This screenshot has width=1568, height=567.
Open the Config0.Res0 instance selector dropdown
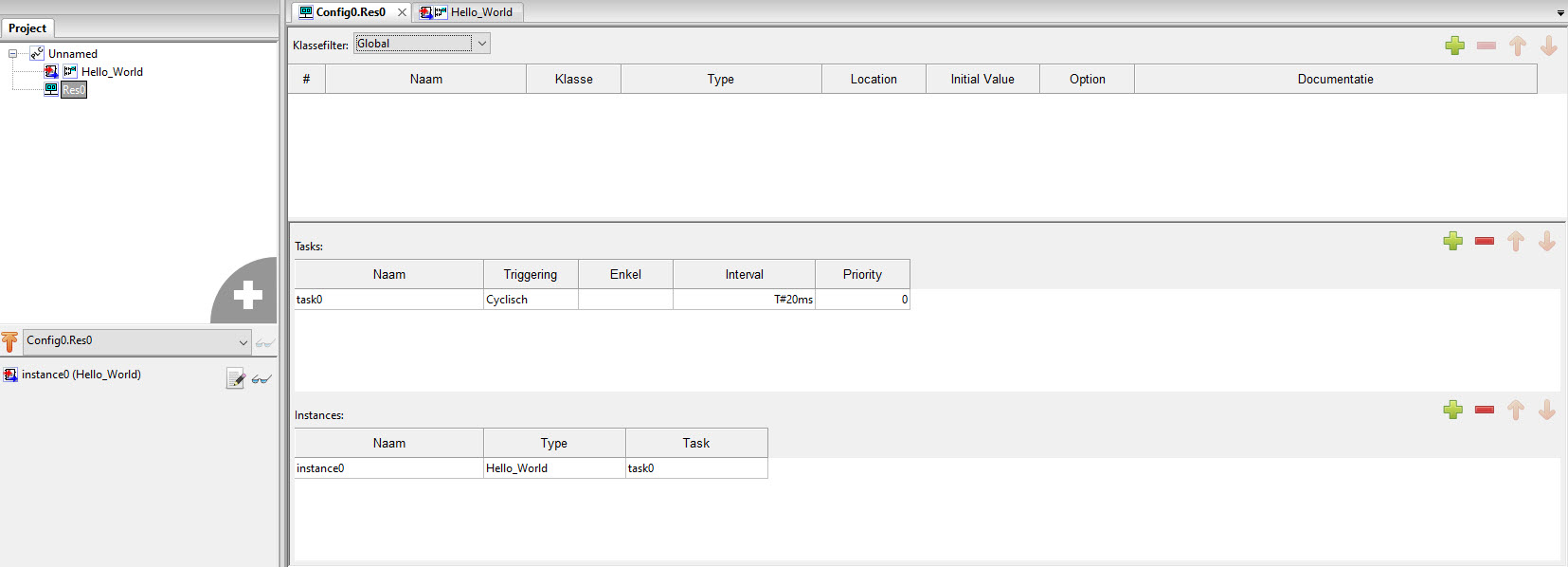243,341
